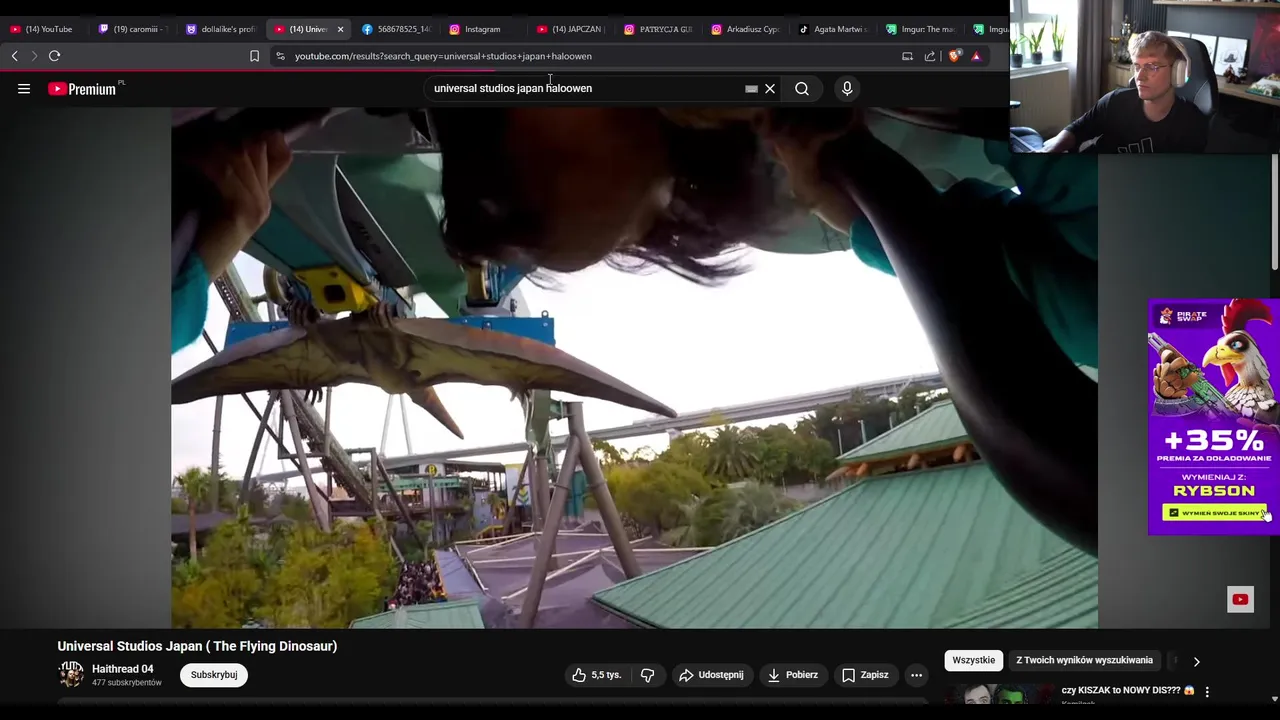
Task: Share this page via address bar icon
Action: (x=930, y=56)
